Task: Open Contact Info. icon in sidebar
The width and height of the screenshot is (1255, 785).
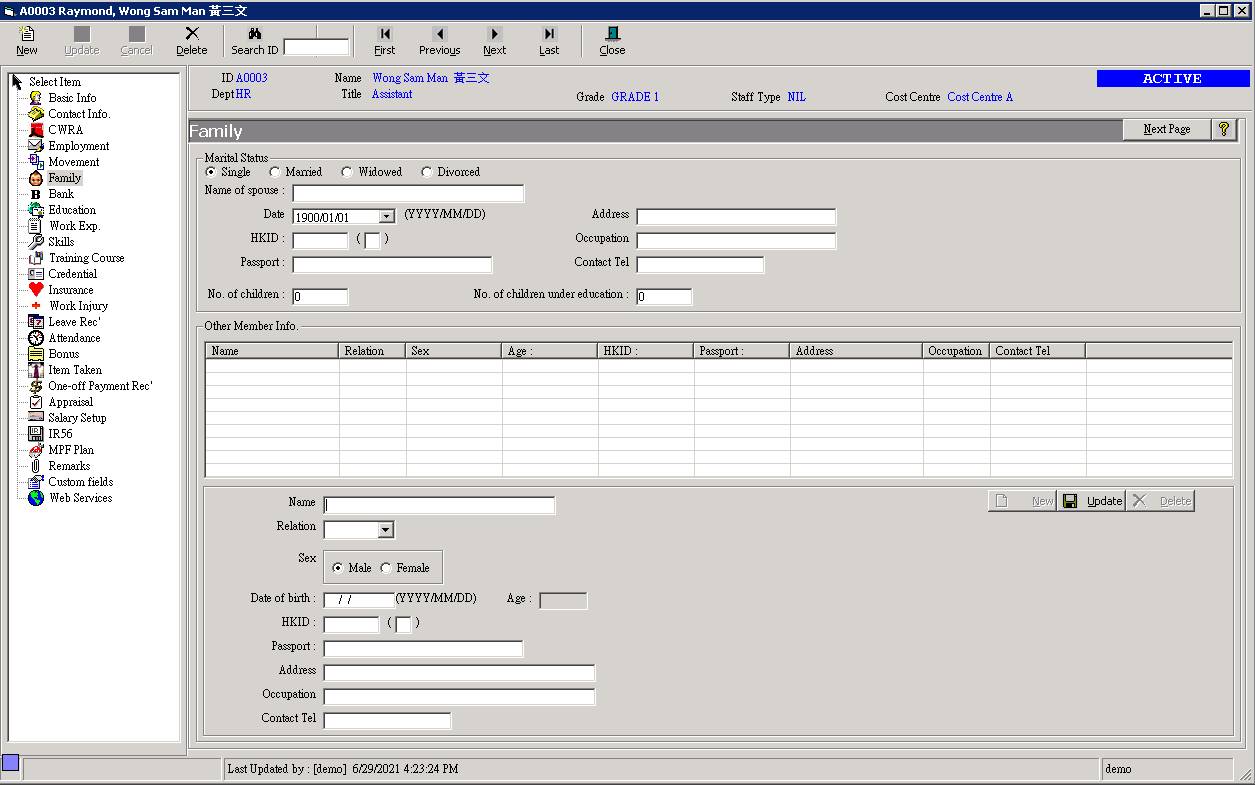Action: pos(36,114)
